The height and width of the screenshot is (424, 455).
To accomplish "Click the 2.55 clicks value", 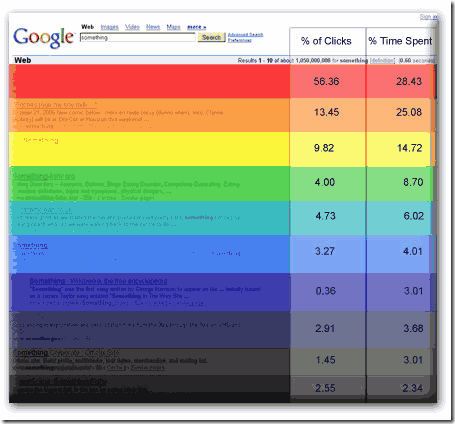I will tap(325, 388).
